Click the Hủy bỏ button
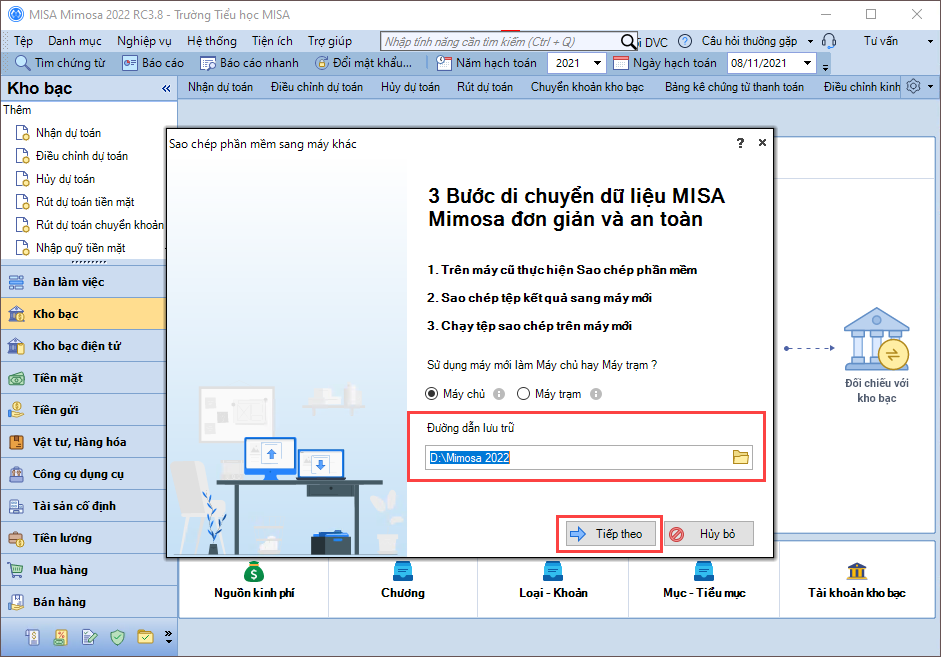This screenshot has width=941, height=657. [709, 534]
